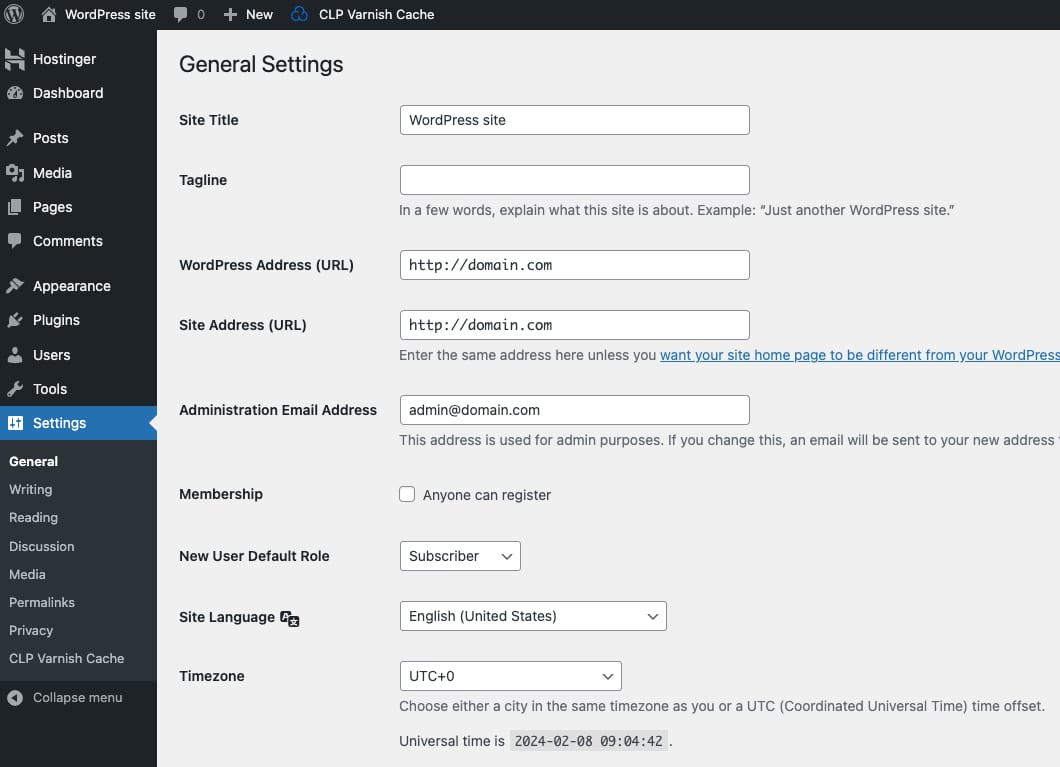The width and height of the screenshot is (1060, 767).
Task: Select the Tools wrench icon
Action: [16, 389]
